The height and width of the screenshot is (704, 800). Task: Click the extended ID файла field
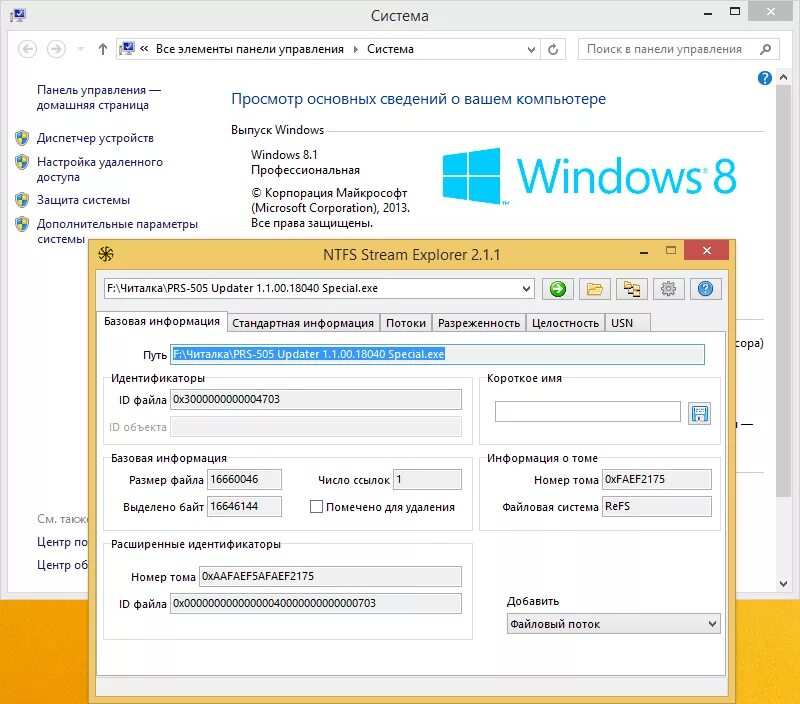tap(316, 604)
